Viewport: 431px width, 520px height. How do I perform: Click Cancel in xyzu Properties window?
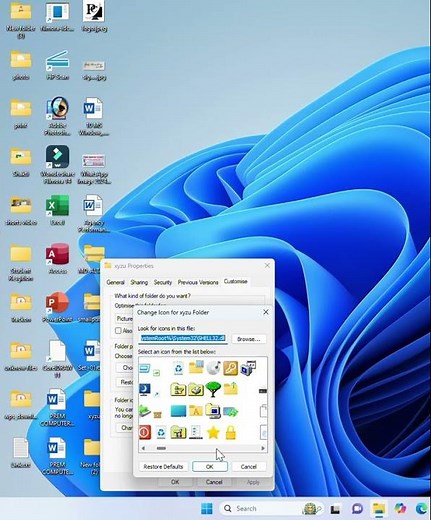click(x=214, y=482)
